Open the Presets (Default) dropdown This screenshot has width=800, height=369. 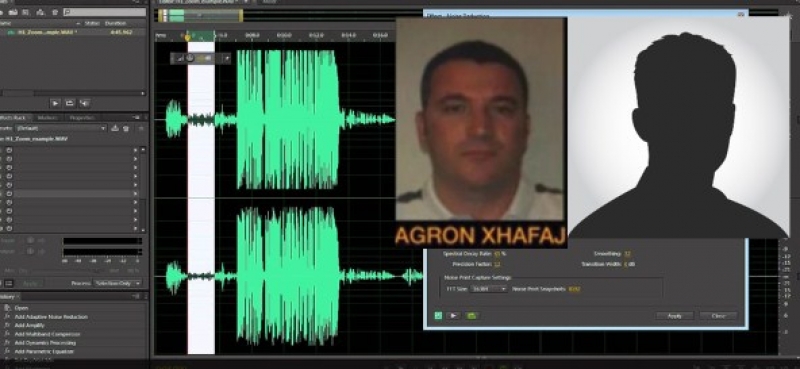click(60, 128)
